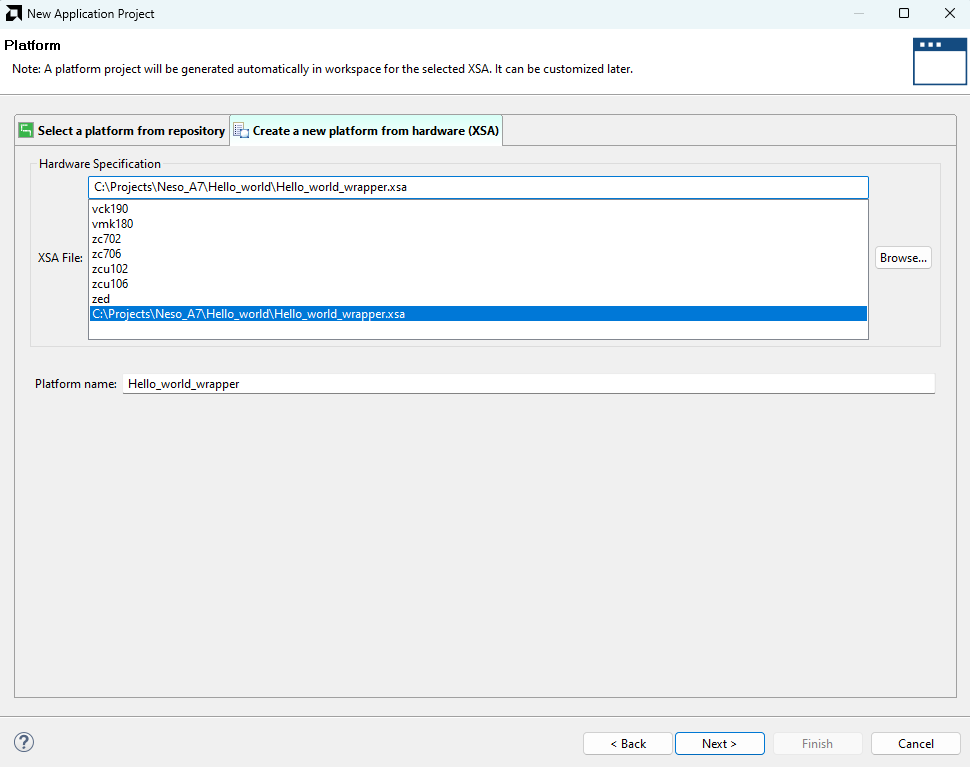
Task: Click the AMD logo in title bar
Action: click(x=14, y=14)
